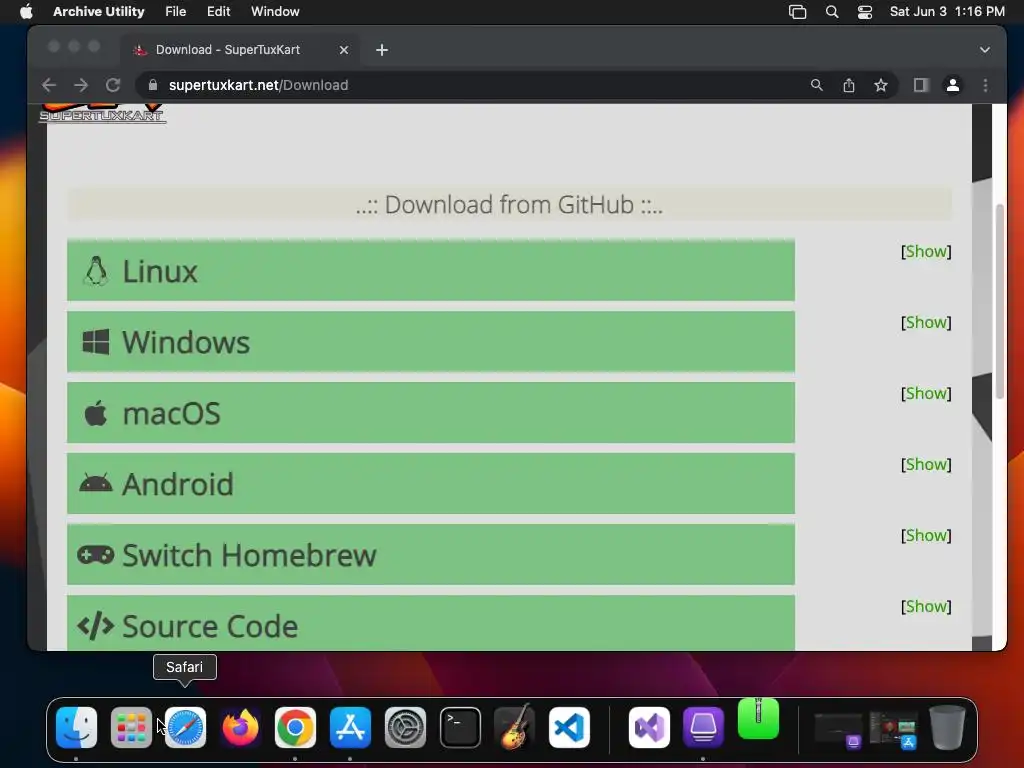
Task: Expand the Linux download section
Action: (431, 270)
